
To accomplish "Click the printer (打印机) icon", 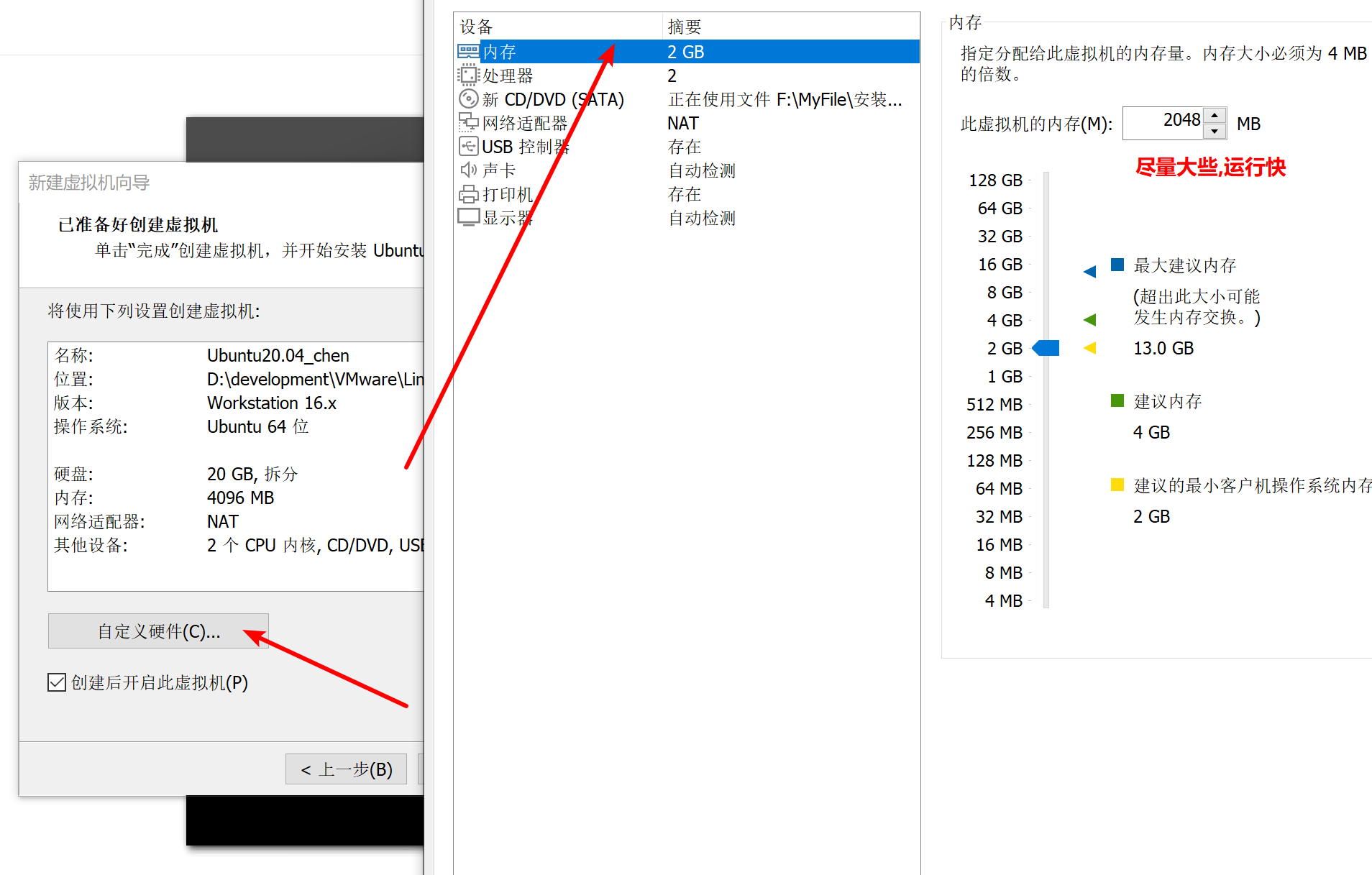I will tap(469, 194).
